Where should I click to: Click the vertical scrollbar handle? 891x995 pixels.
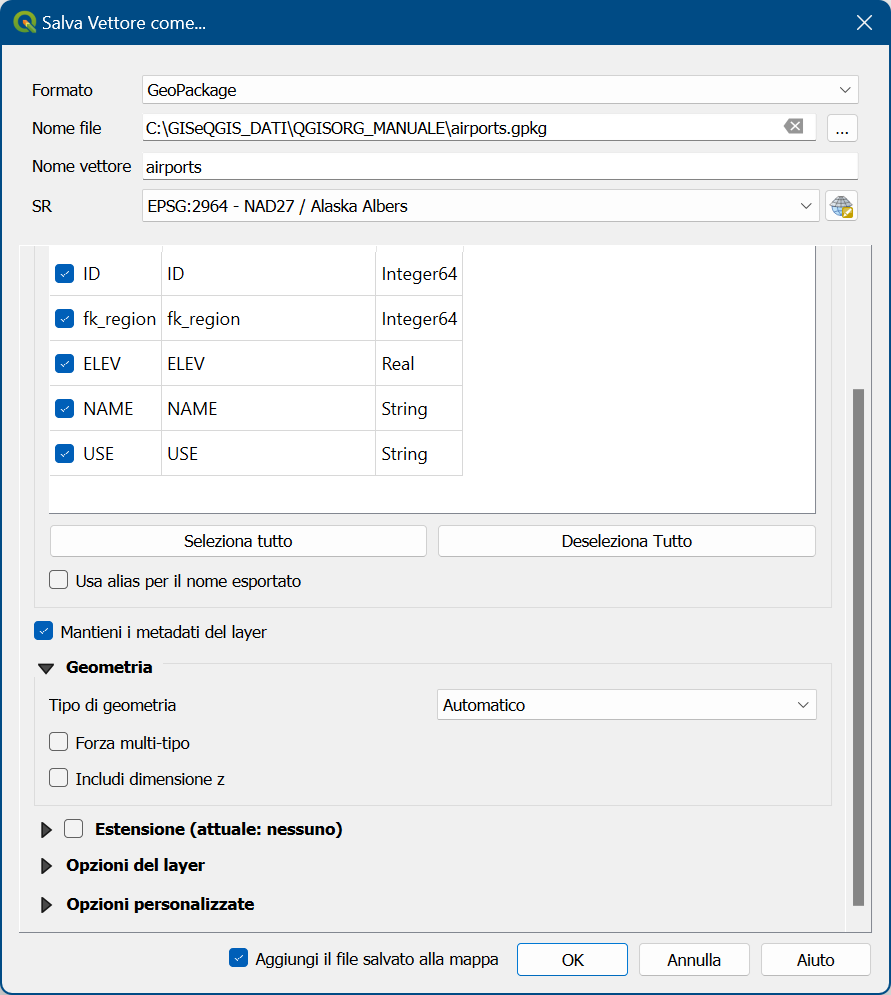(859, 647)
